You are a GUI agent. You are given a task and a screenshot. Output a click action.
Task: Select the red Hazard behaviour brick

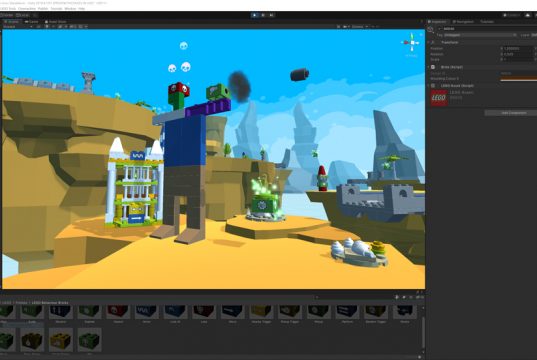pyautogui.click(x=118, y=312)
